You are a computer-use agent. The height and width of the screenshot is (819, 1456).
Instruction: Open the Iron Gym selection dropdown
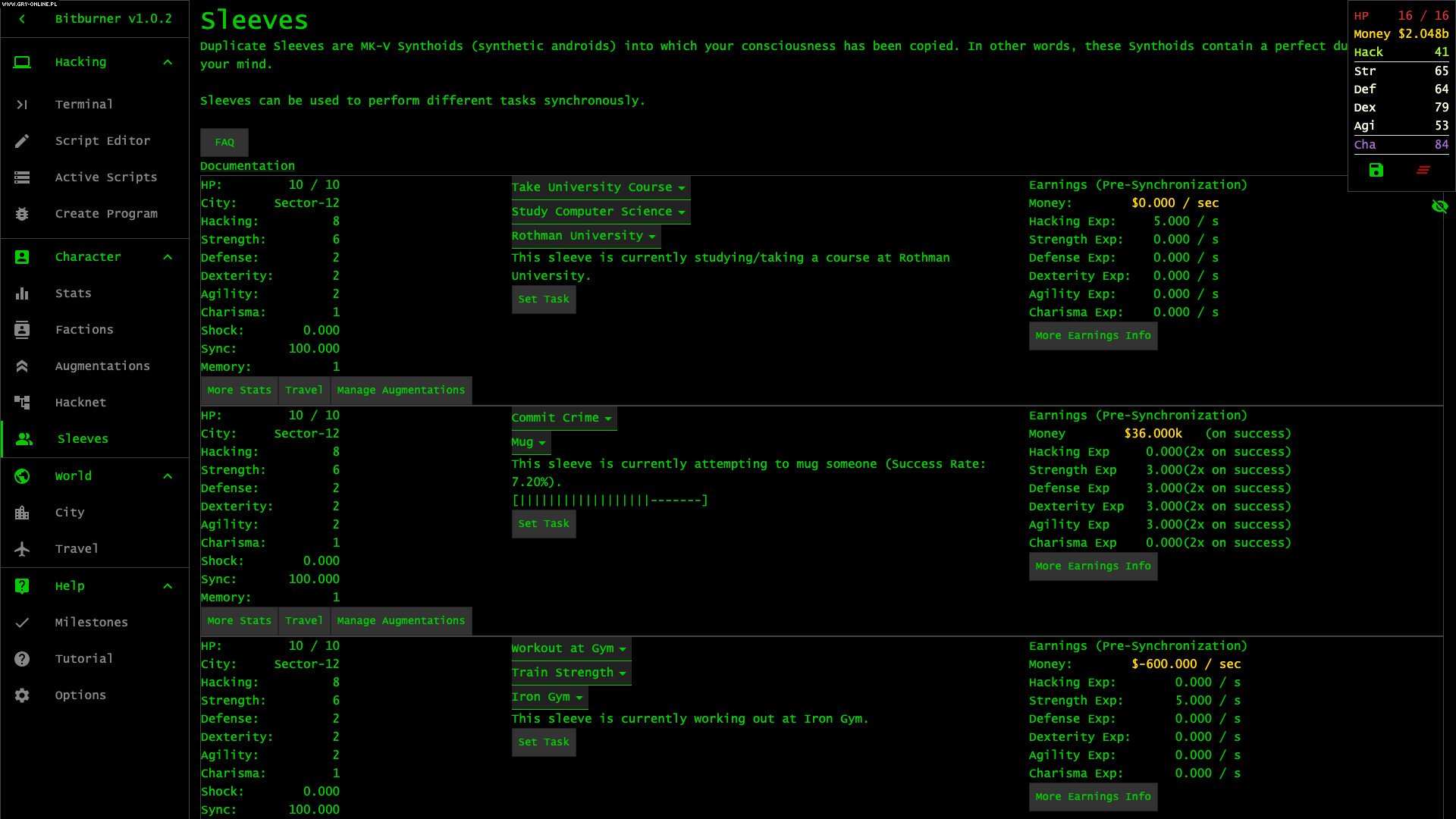click(x=548, y=696)
